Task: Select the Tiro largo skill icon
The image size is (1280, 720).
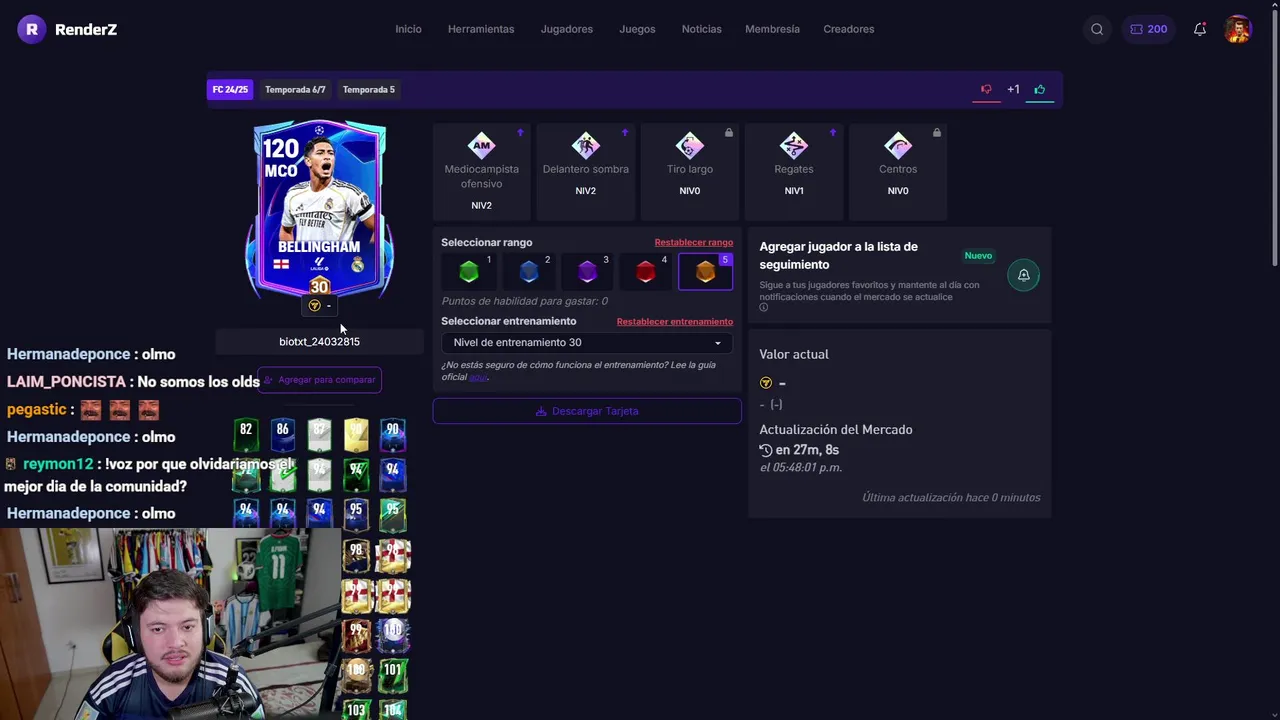Action: pyautogui.click(x=689, y=145)
